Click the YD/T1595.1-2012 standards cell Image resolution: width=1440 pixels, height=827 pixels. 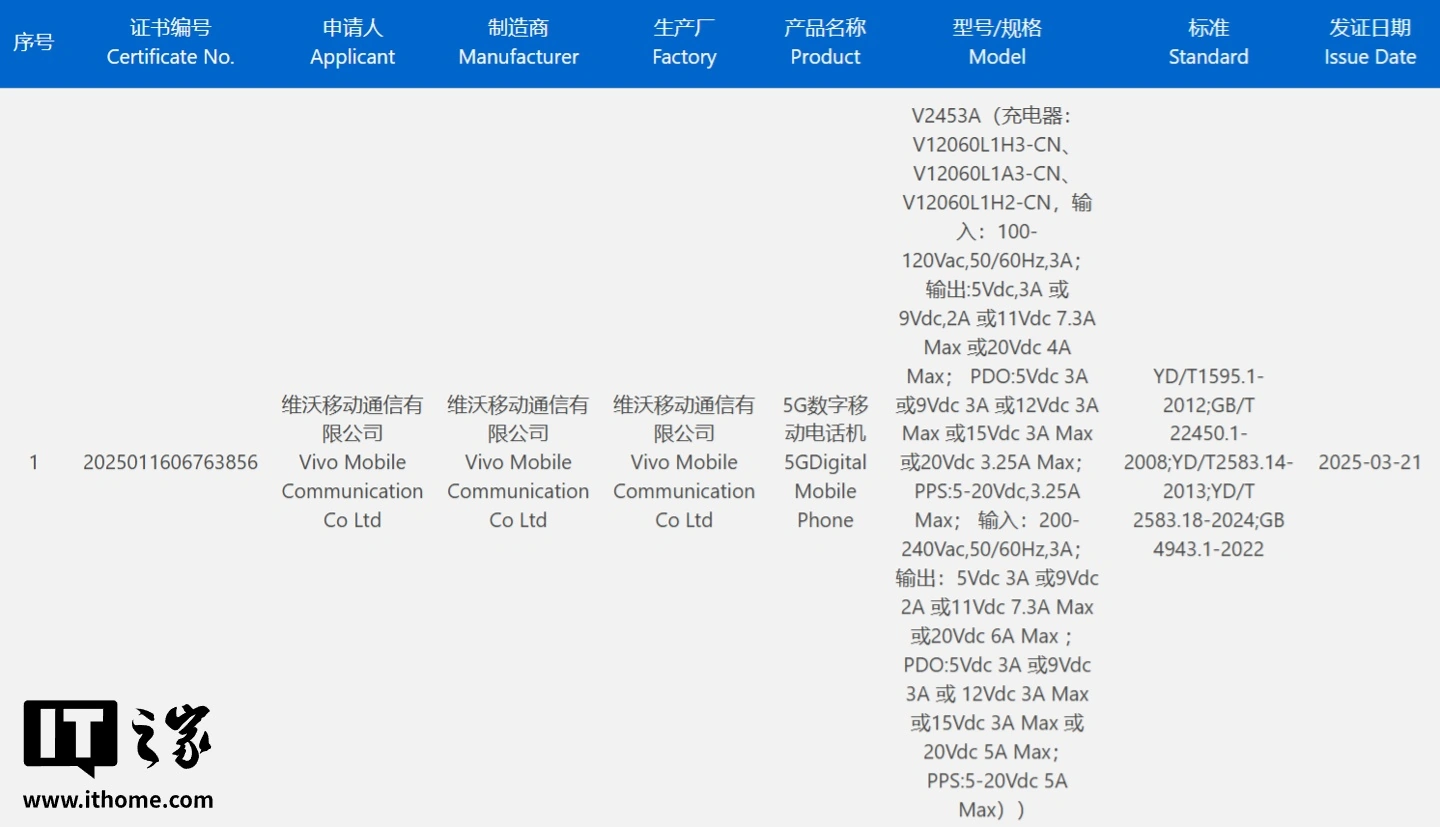(x=1208, y=462)
